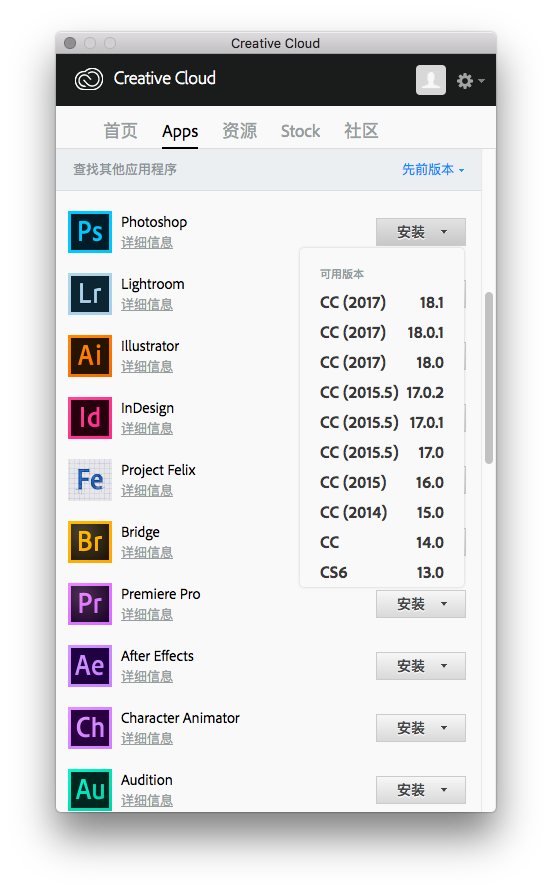Expand Audition install version arrow

coord(444,790)
